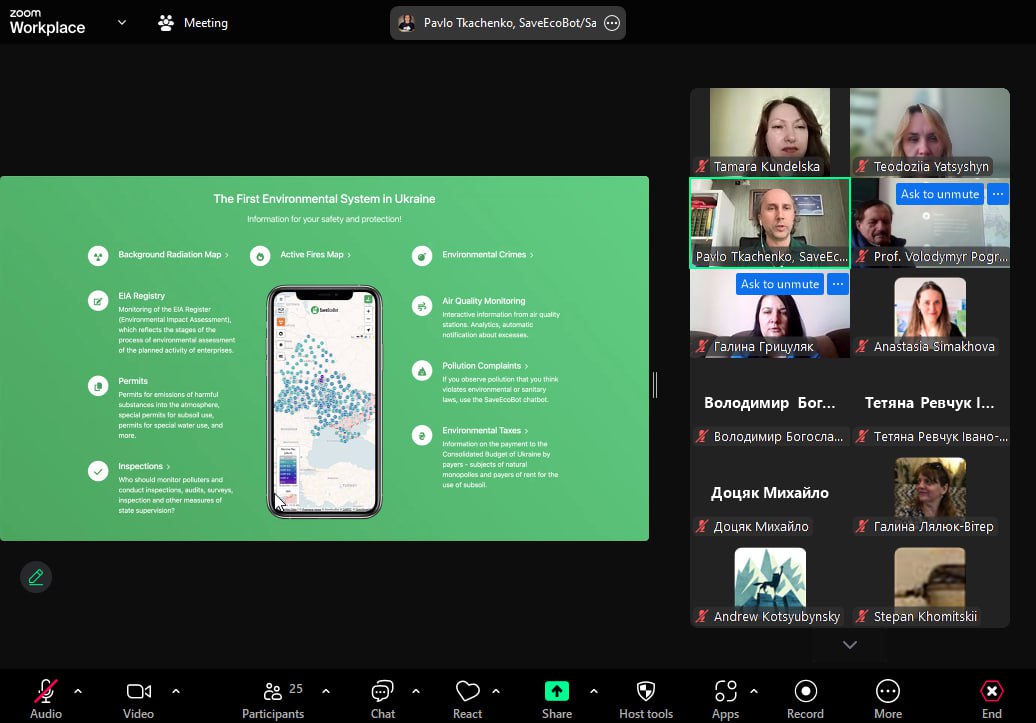Image resolution: width=1036 pixels, height=723 pixels.
Task: Start screen sharing with Share button
Action: point(557,699)
